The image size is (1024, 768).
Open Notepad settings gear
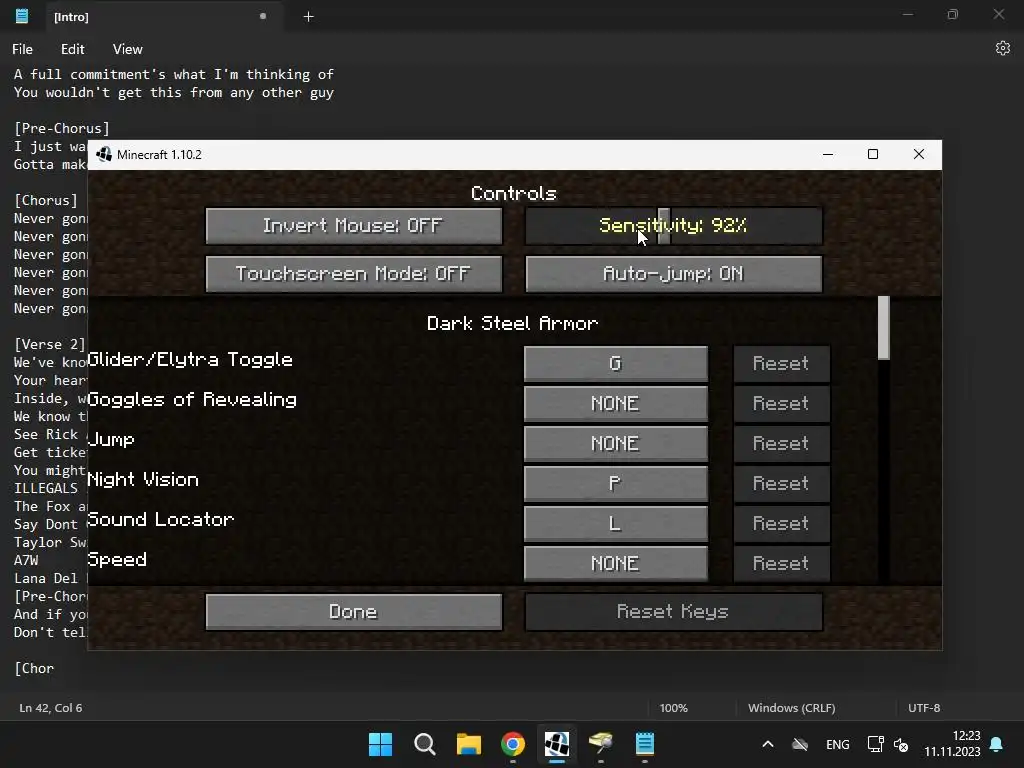(1002, 48)
